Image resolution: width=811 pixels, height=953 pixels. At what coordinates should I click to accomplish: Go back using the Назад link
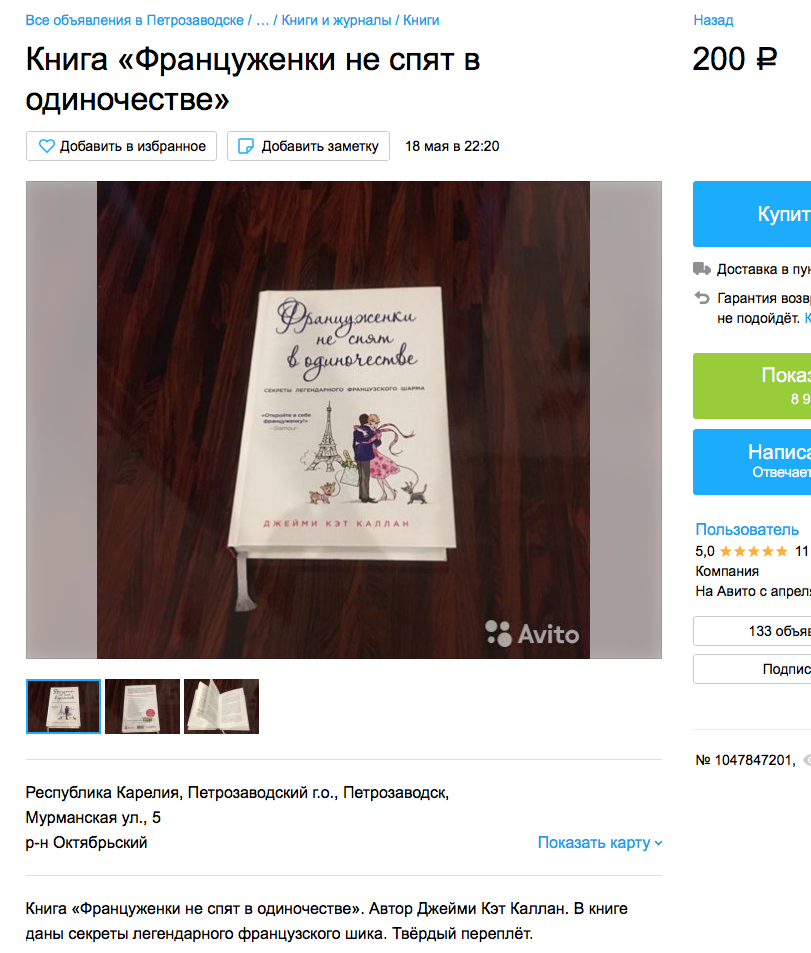click(x=713, y=21)
